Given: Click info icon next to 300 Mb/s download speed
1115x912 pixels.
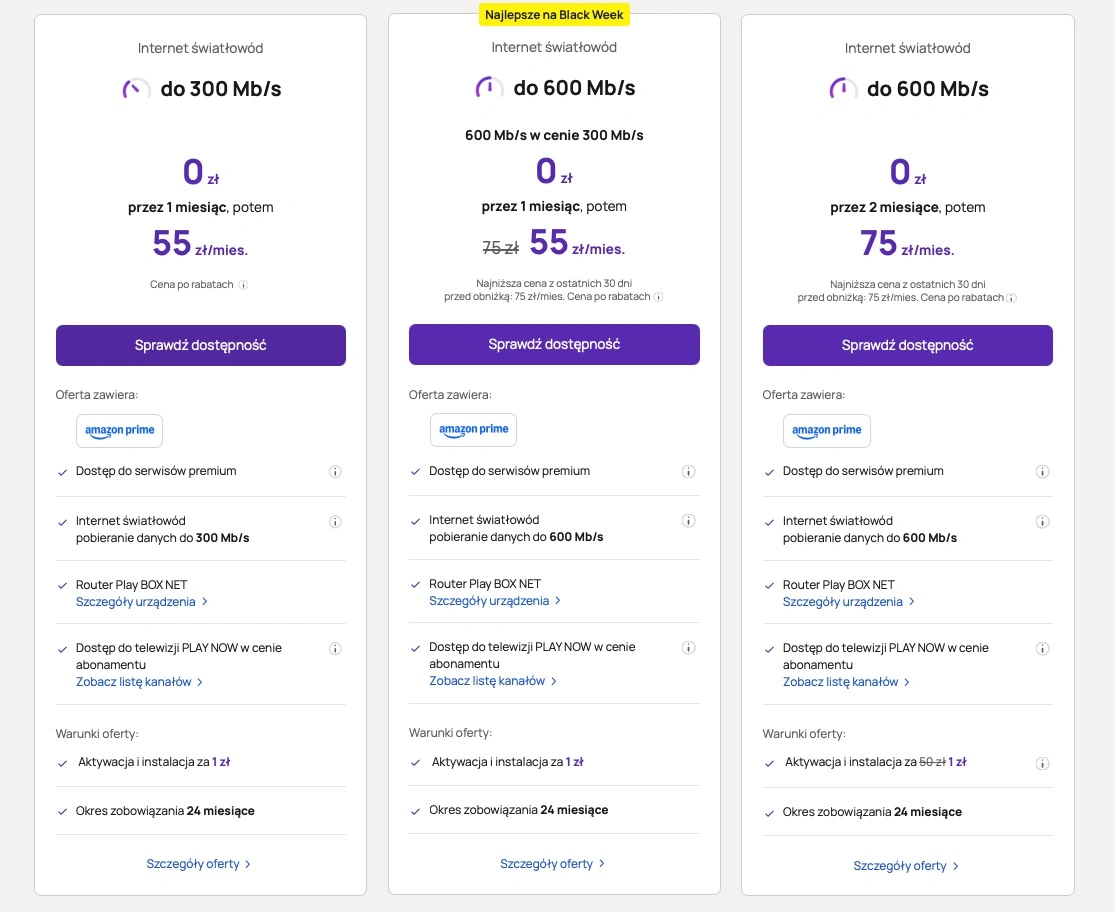Looking at the screenshot, I should pos(335,522).
